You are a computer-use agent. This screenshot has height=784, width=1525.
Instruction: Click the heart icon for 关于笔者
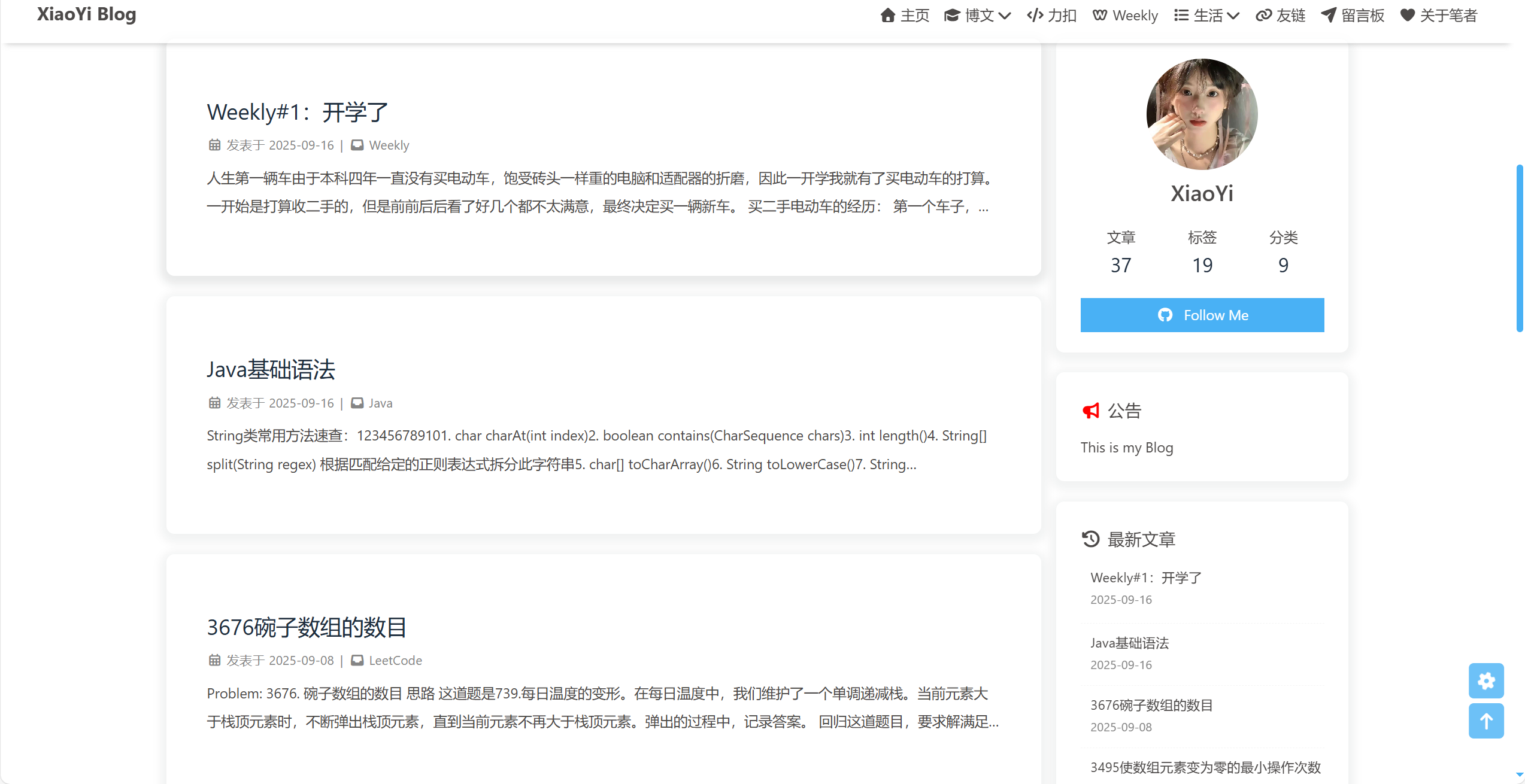coord(1407,16)
